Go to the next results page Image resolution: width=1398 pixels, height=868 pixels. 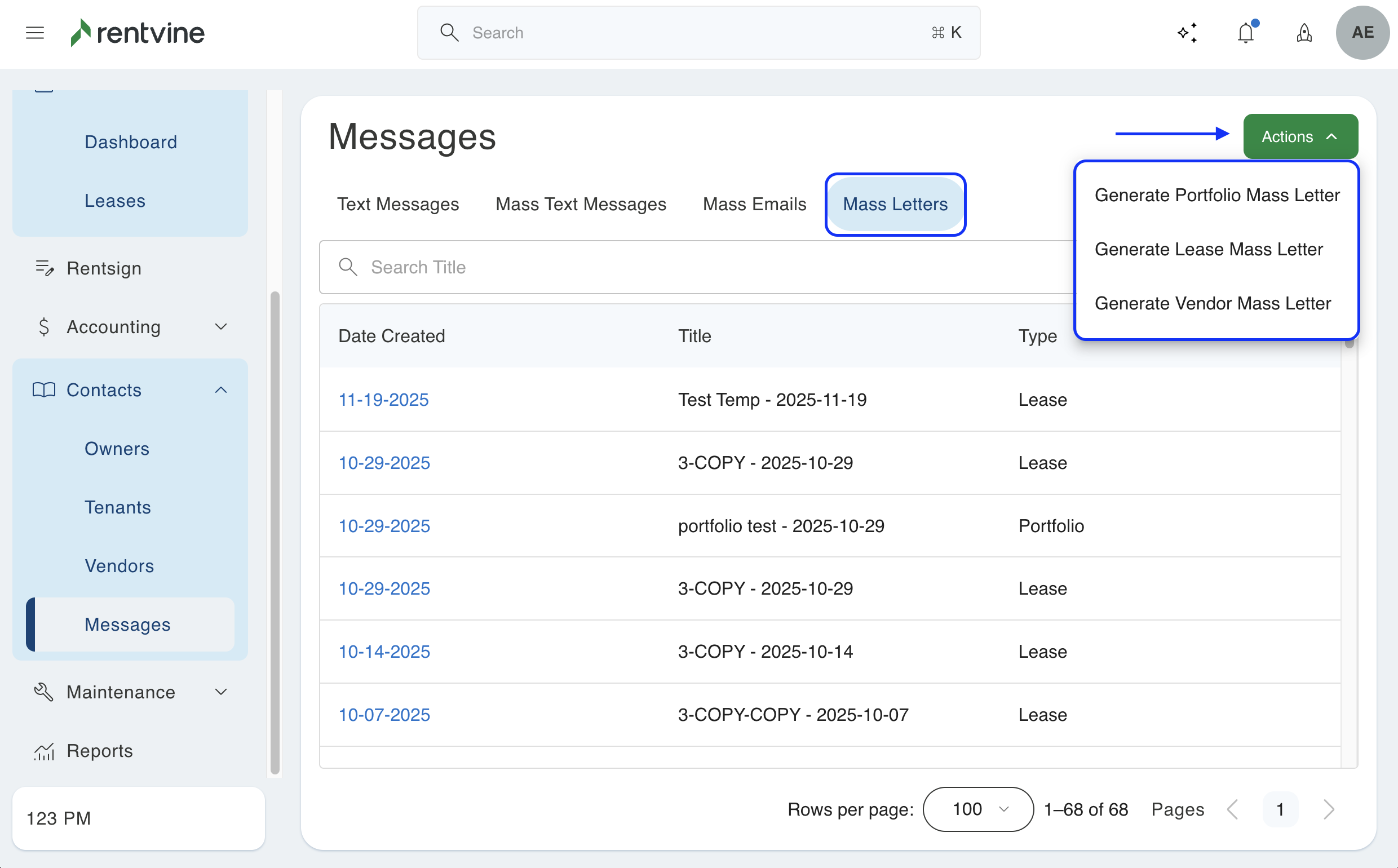pos(1328,809)
